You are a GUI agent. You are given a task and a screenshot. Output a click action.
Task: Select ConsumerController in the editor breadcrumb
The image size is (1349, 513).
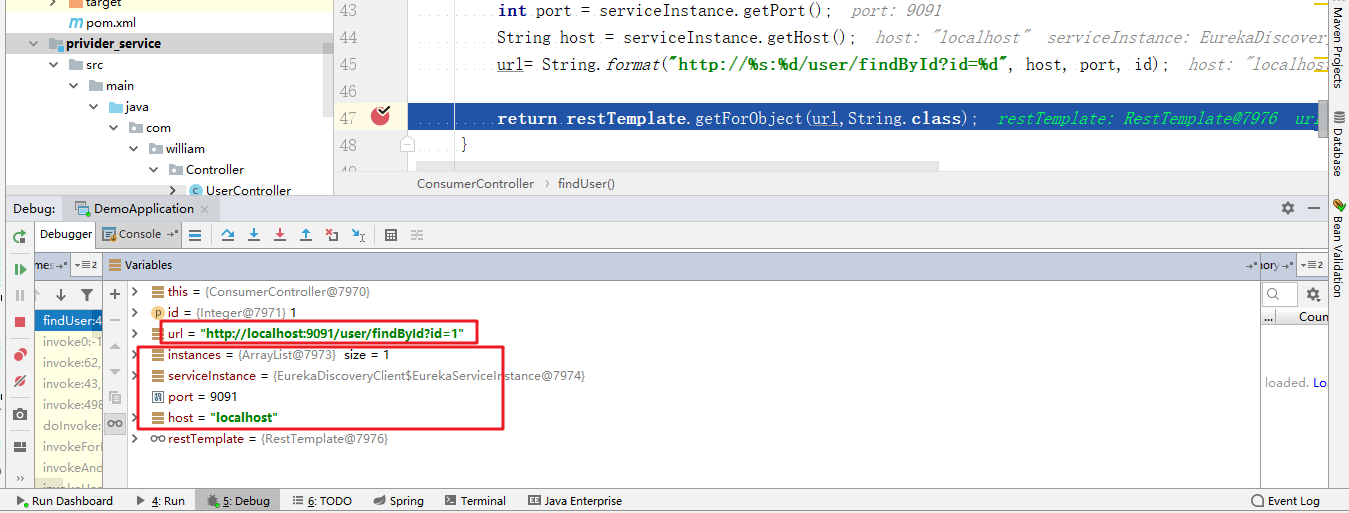pos(475,184)
